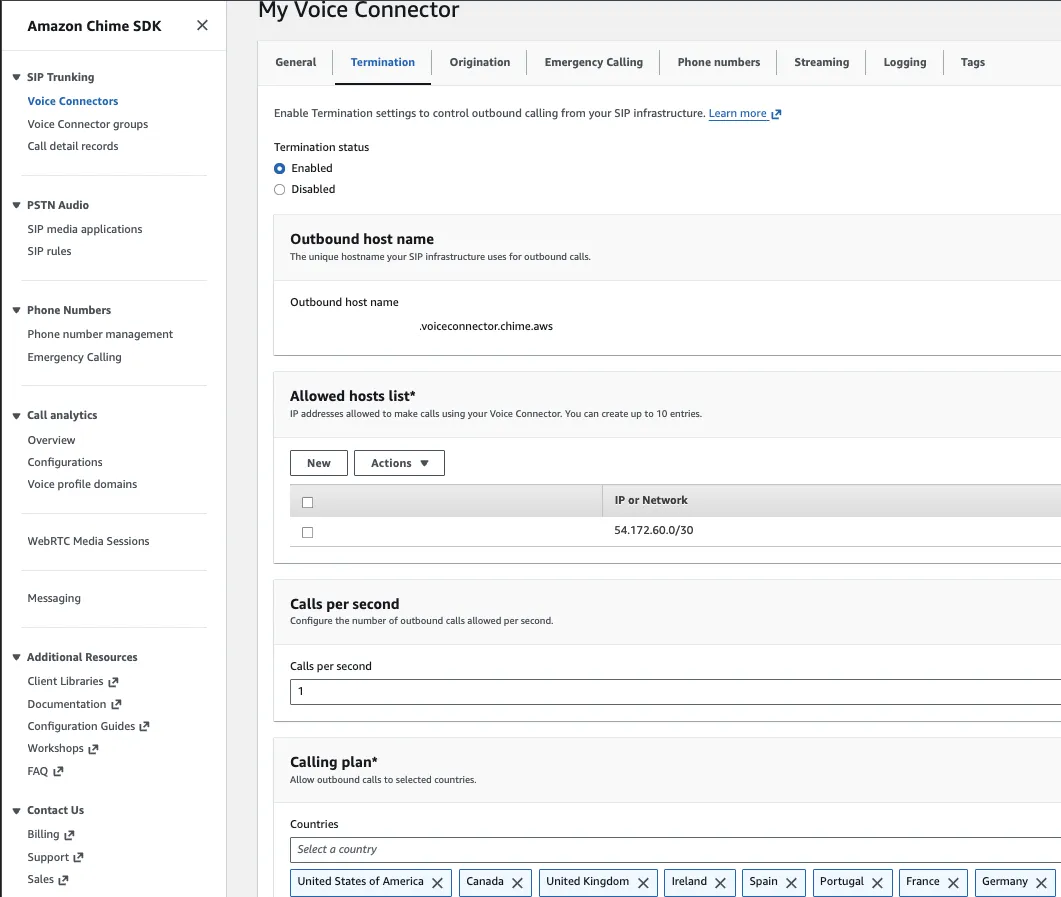Open Call analytics Overview
The height and width of the screenshot is (897, 1061).
click(x=51, y=440)
